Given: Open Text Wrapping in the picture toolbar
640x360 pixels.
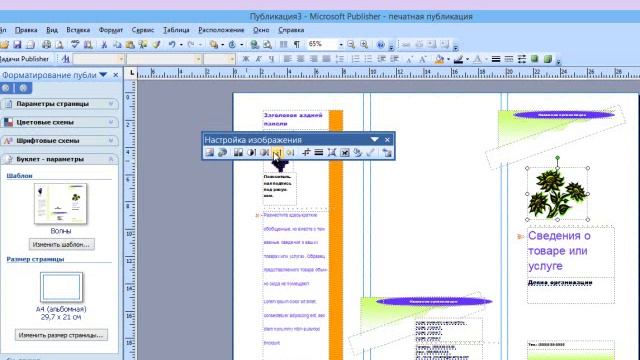Looking at the screenshot, I should (x=345, y=152).
